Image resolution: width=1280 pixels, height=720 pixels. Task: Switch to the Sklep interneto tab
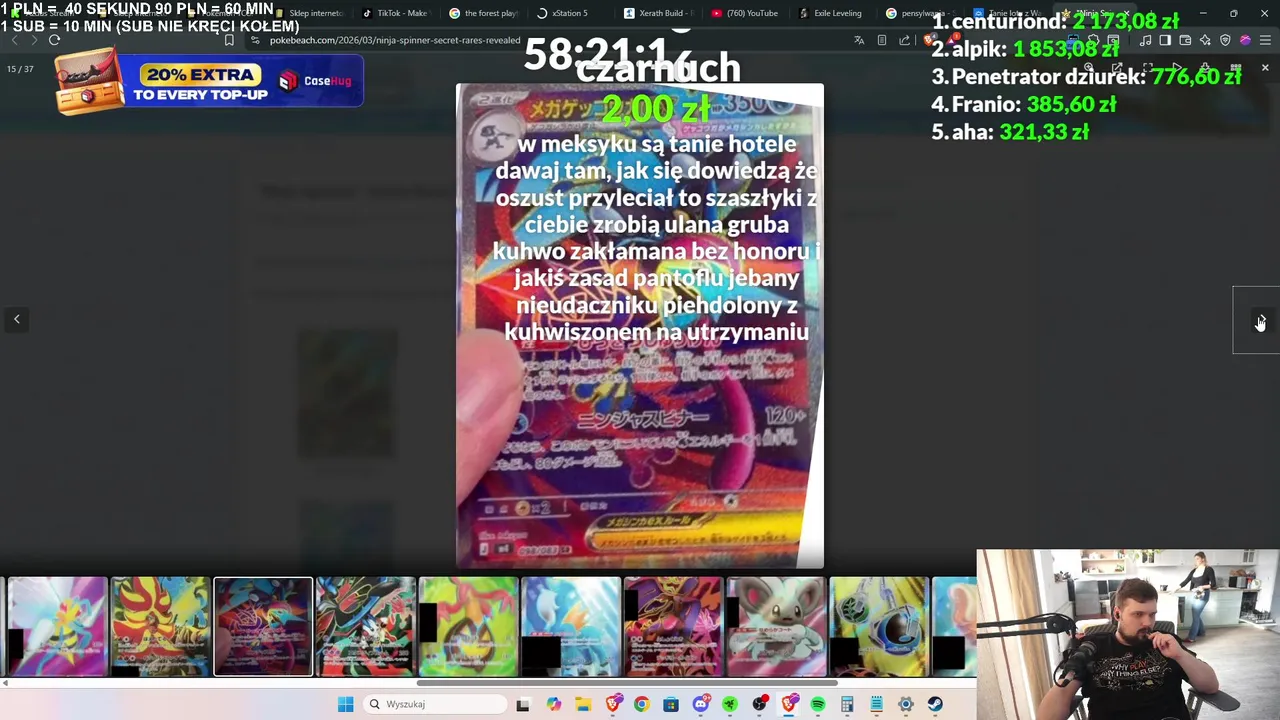point(308,13)
